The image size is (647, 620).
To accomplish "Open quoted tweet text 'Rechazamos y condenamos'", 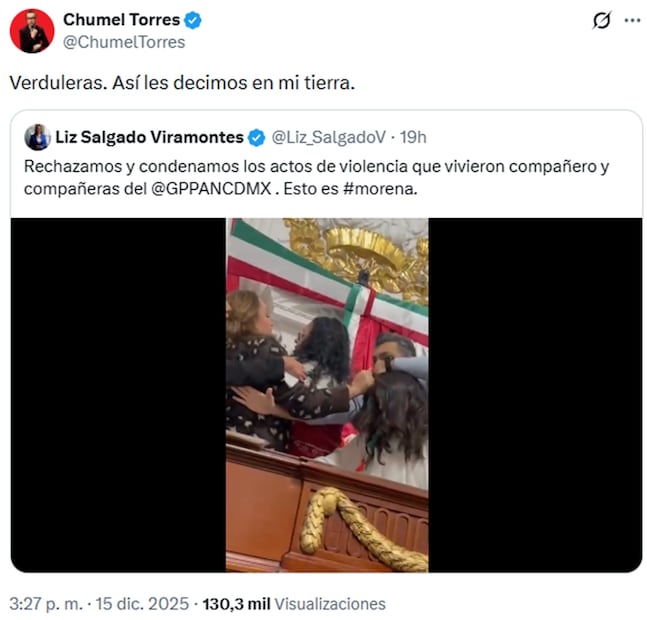I will click(316, 177).
